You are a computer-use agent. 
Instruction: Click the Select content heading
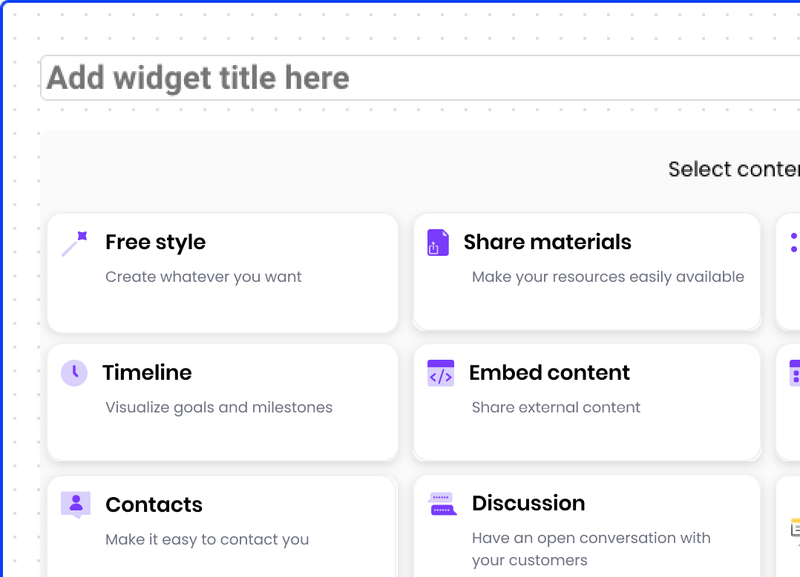click(733, 168)
